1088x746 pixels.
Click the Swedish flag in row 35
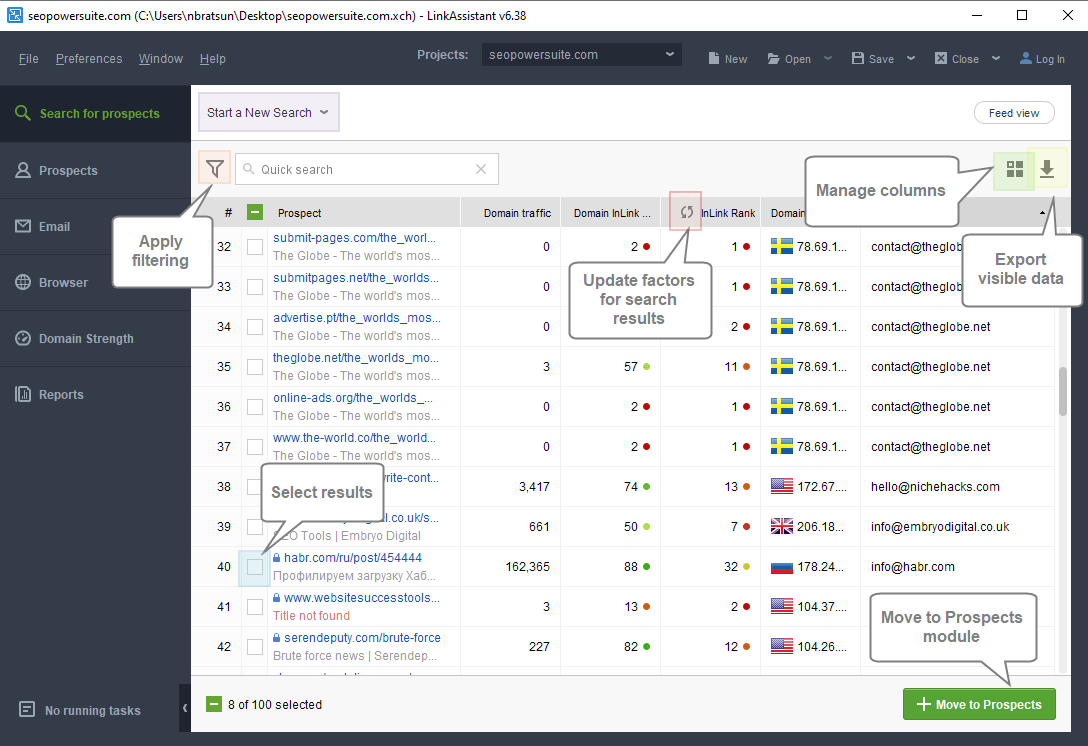(781, 366)
